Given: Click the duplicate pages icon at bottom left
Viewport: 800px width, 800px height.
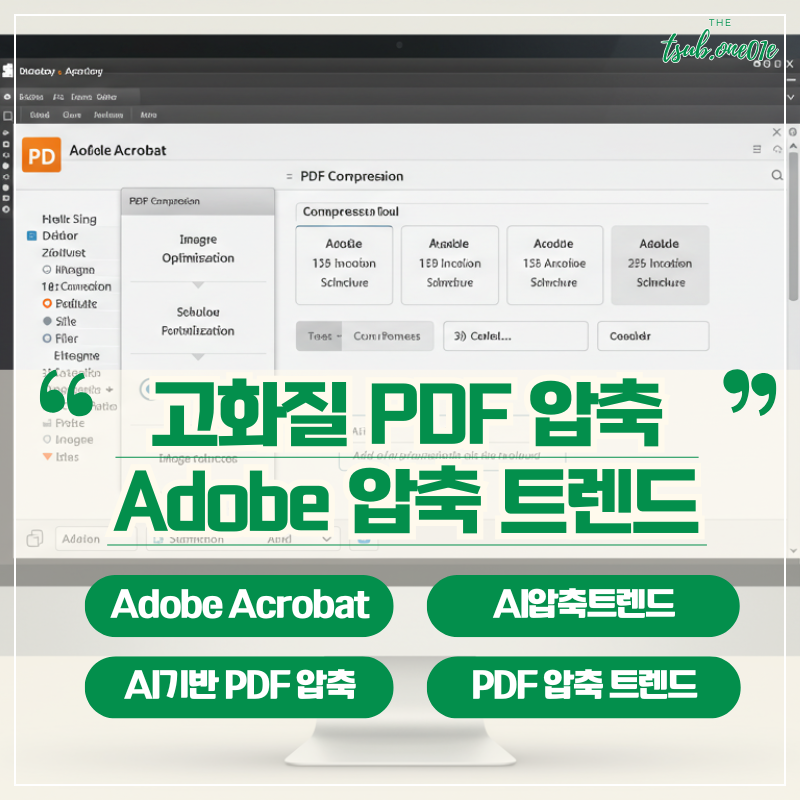Looking at the screenshot, I should point(34,538).
